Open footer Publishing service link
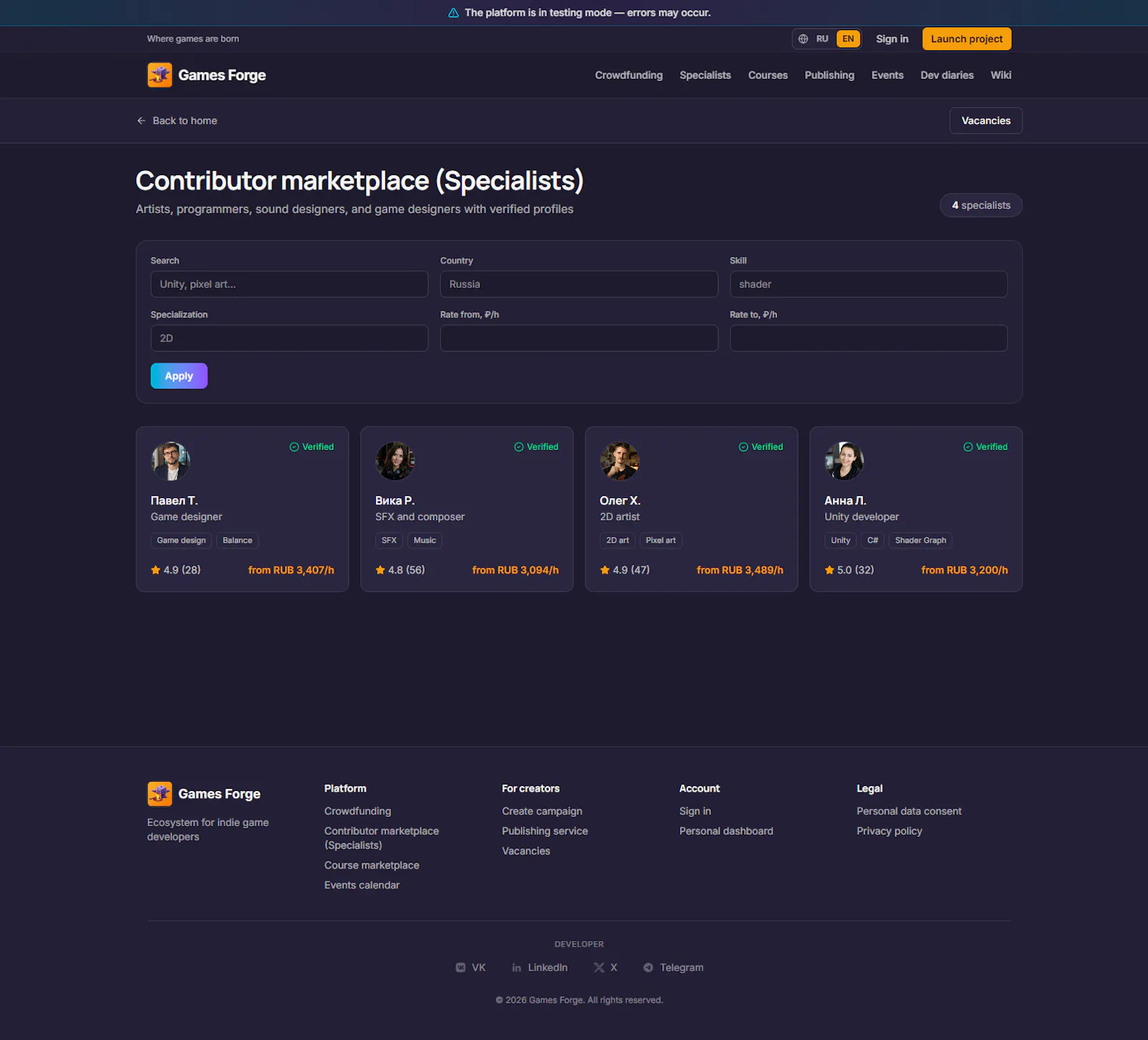Viewport: 1148px width, 1040px height. point(545,831)
